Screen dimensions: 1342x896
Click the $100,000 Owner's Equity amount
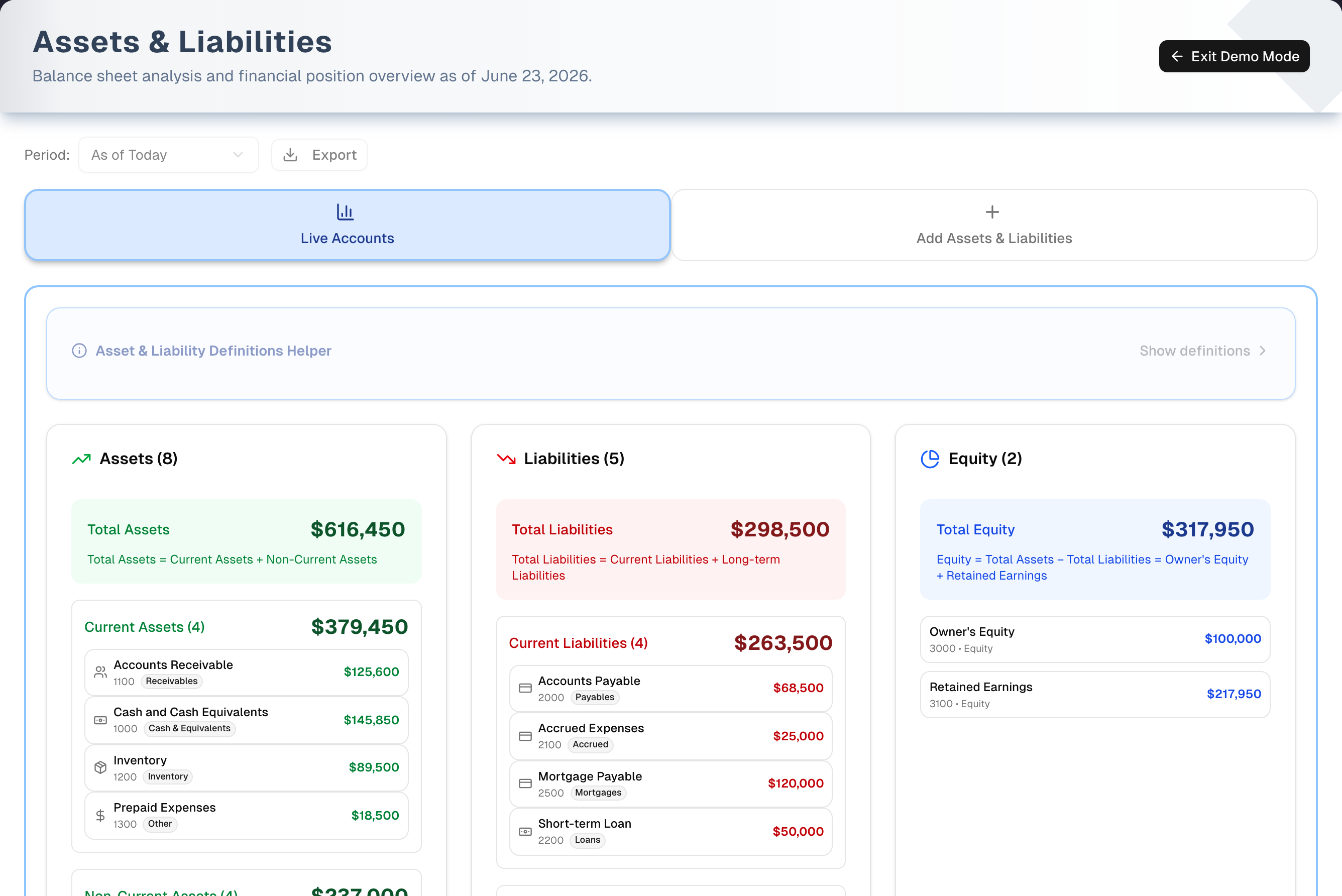click(1233, 639)
